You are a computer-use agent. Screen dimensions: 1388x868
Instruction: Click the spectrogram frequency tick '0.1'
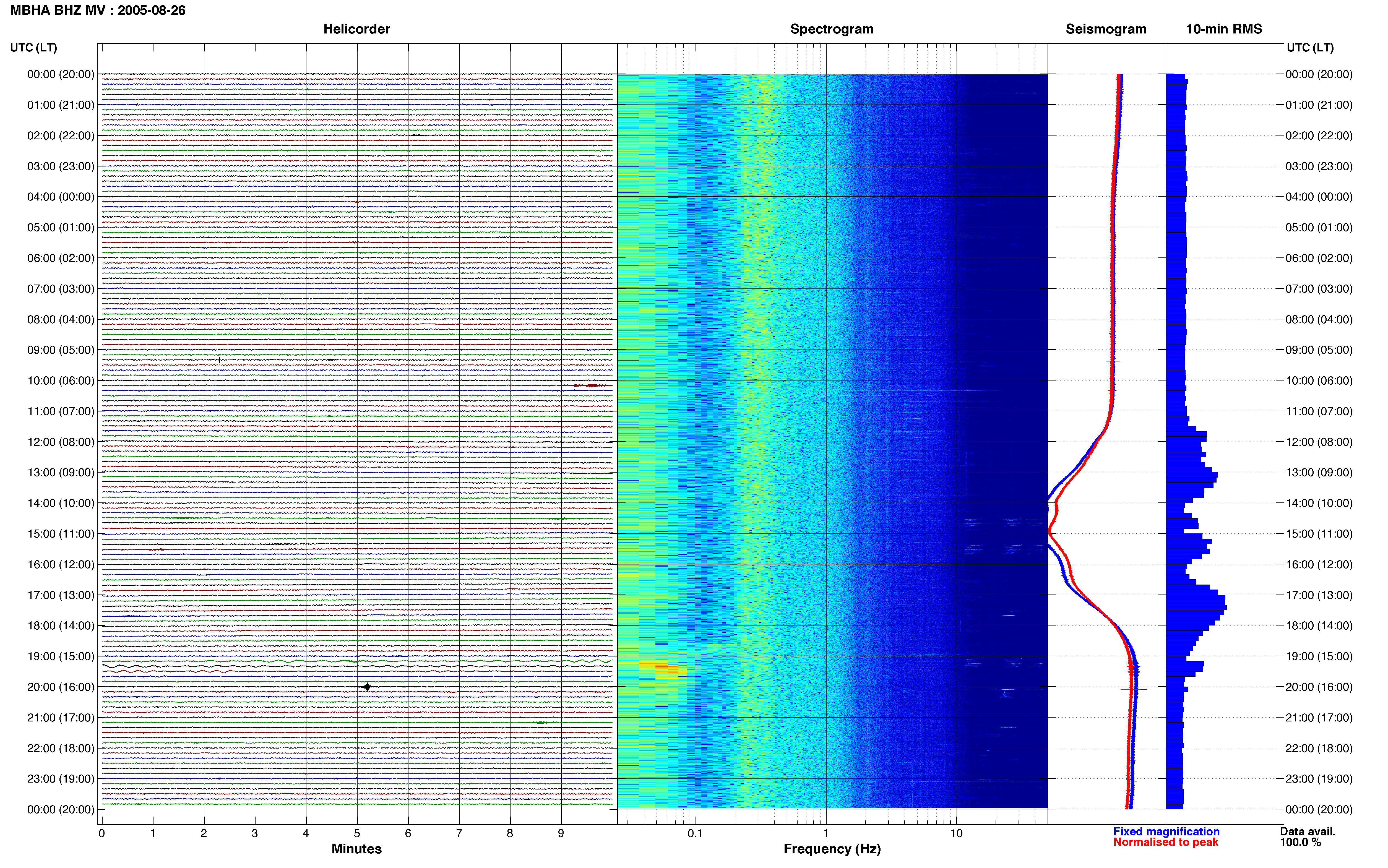[x=695, y=833]
